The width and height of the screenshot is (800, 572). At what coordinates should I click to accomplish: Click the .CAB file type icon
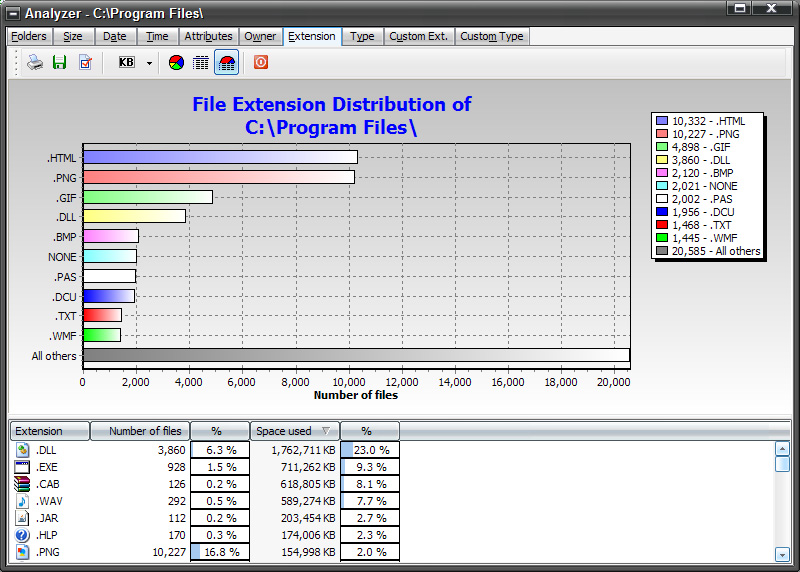pos(23,484)
